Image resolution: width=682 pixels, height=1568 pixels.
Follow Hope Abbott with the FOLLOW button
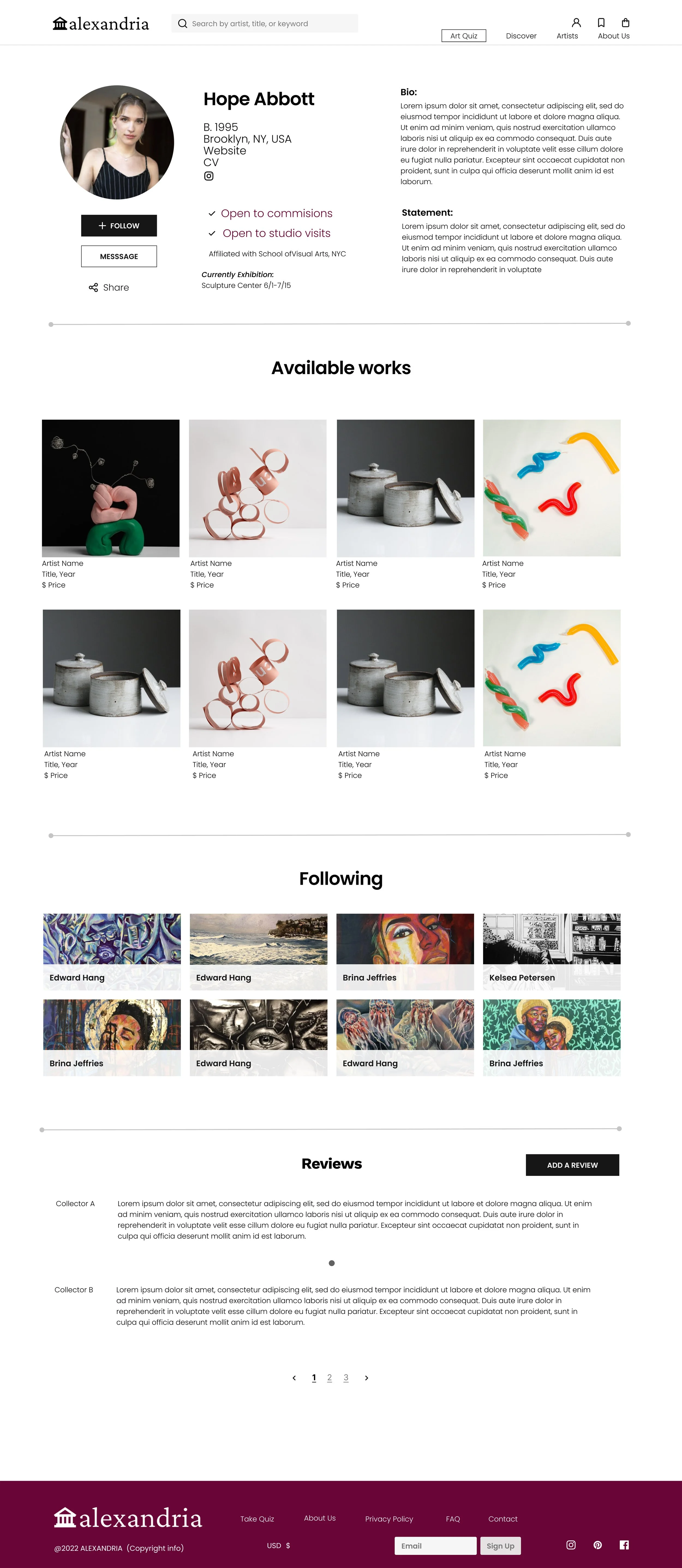[119, 226]
